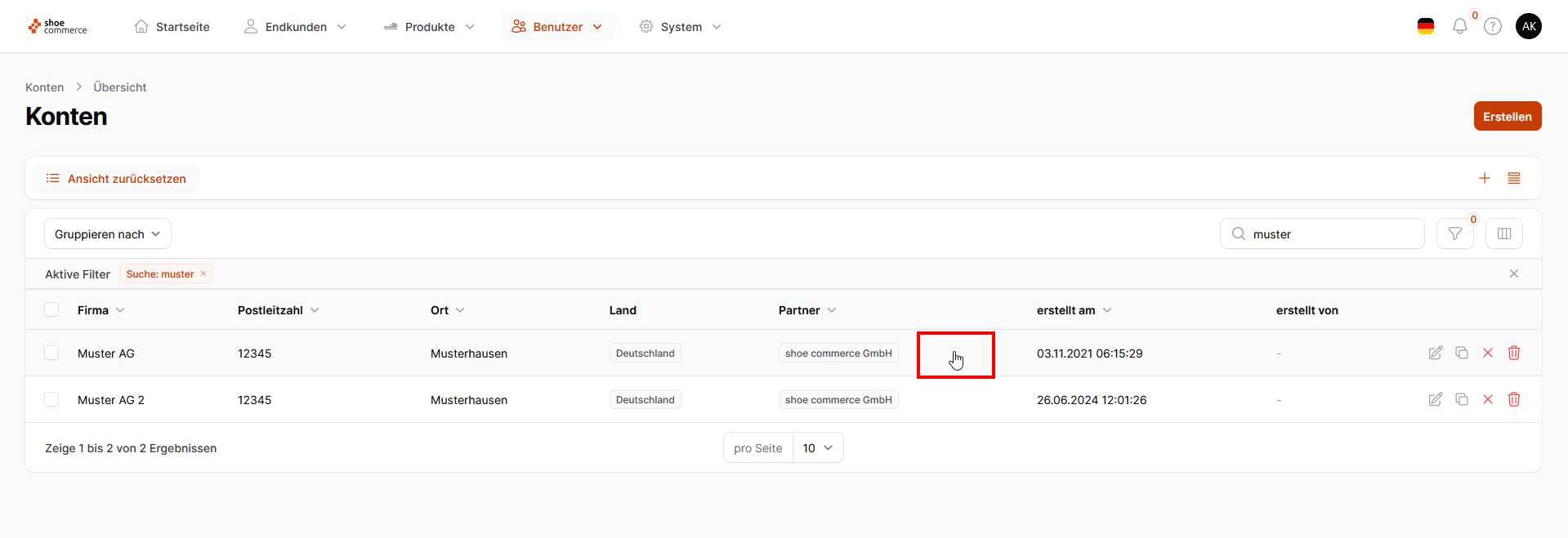Viewport: 1568px width, 538px height.
Task: Open the Produkte menu
Action: 429,27
